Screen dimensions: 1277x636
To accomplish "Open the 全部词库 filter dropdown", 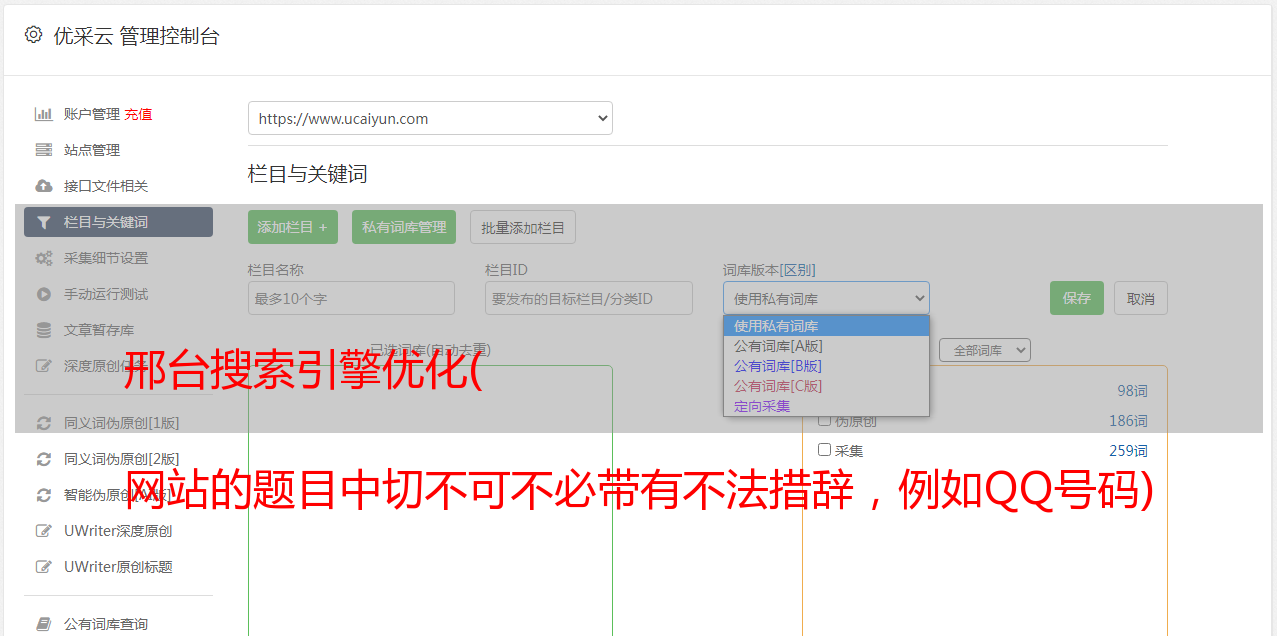I will (984, 350).
